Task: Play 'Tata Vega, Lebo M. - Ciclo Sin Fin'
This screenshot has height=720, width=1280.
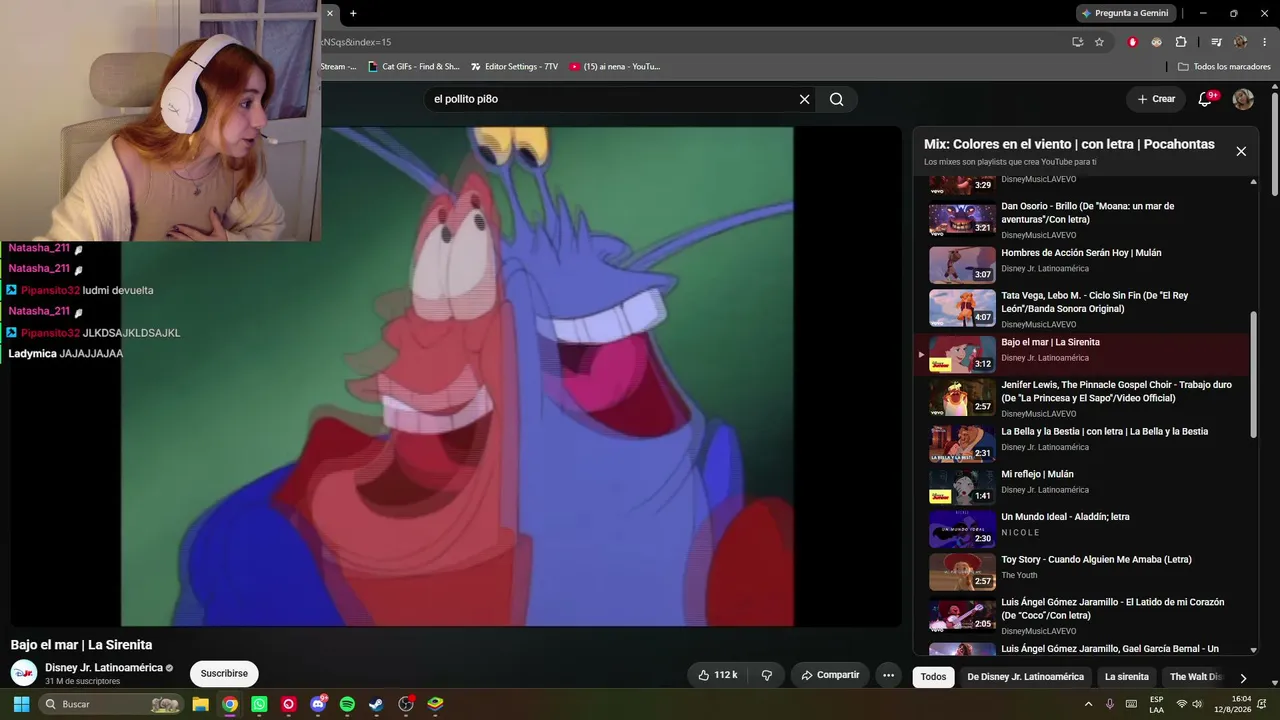Action: [x=1084, y=308]
